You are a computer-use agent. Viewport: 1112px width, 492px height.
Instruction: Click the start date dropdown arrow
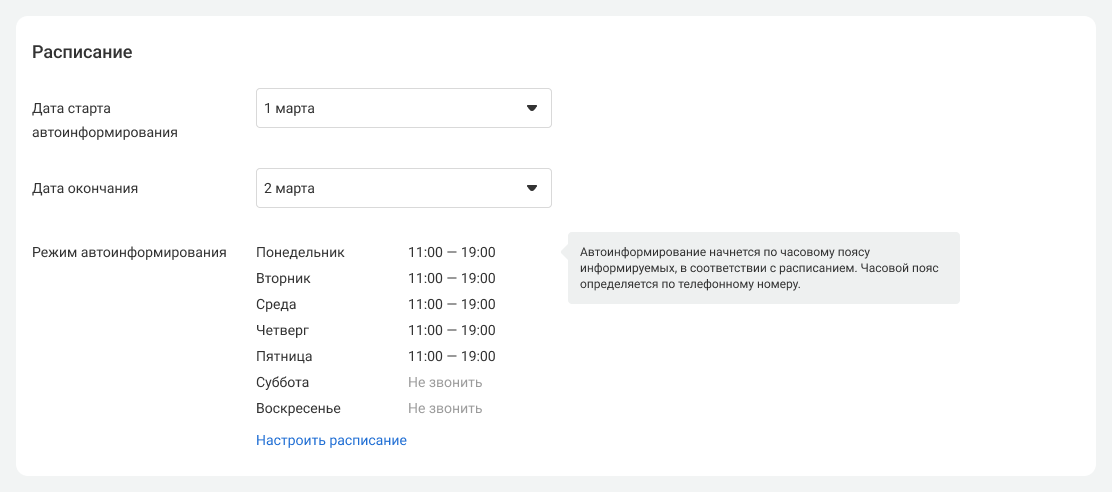[x=532, y=108]
